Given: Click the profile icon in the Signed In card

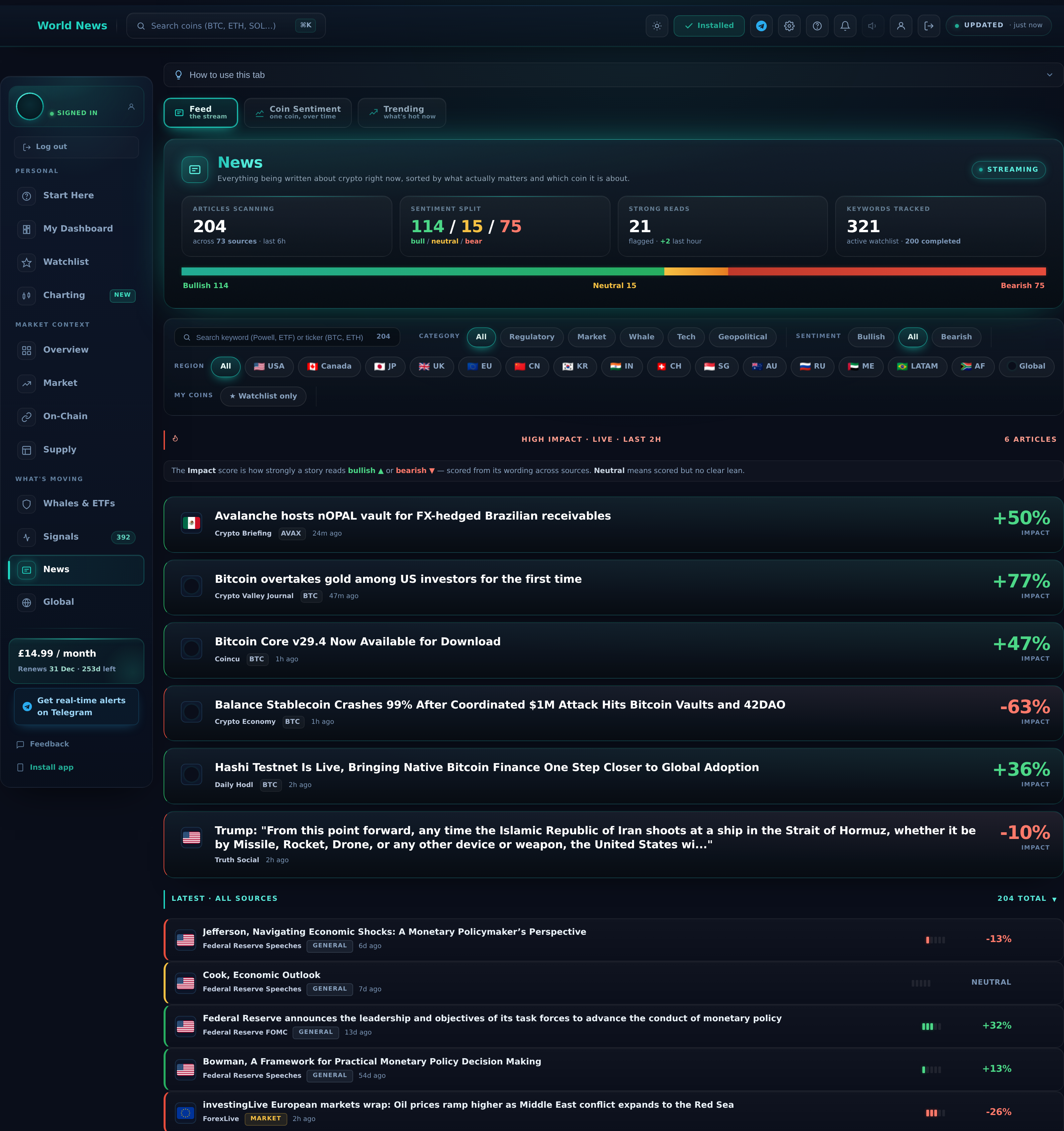Looking at the screenshot, I should pos(131,106).
